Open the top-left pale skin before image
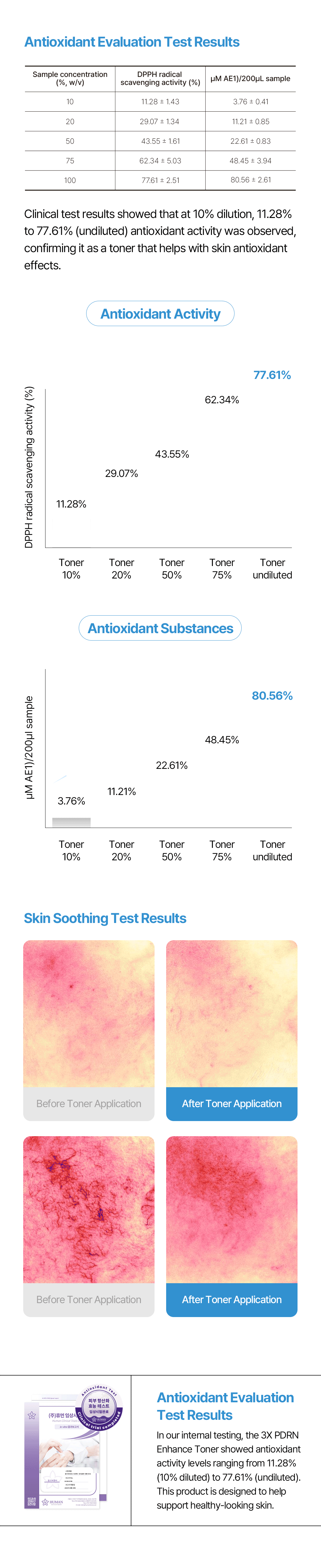The width and height of the screenshot is (321, 1568). (89, 1014)
